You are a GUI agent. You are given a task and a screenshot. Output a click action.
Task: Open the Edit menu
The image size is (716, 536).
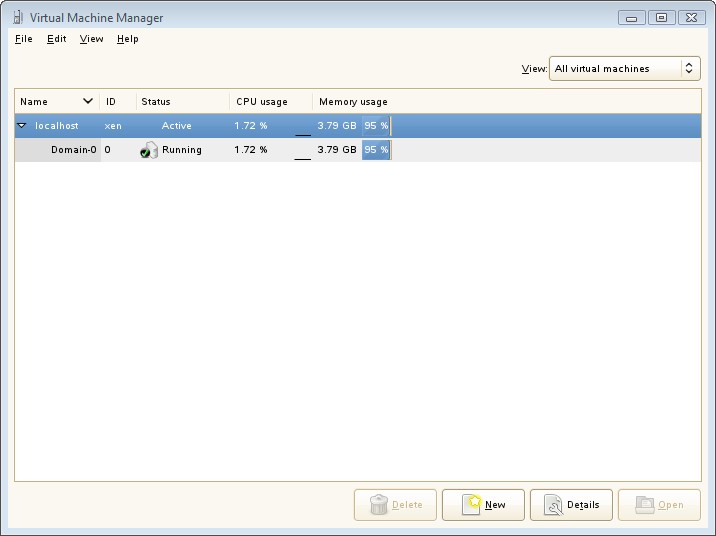(x=56, y=39)
